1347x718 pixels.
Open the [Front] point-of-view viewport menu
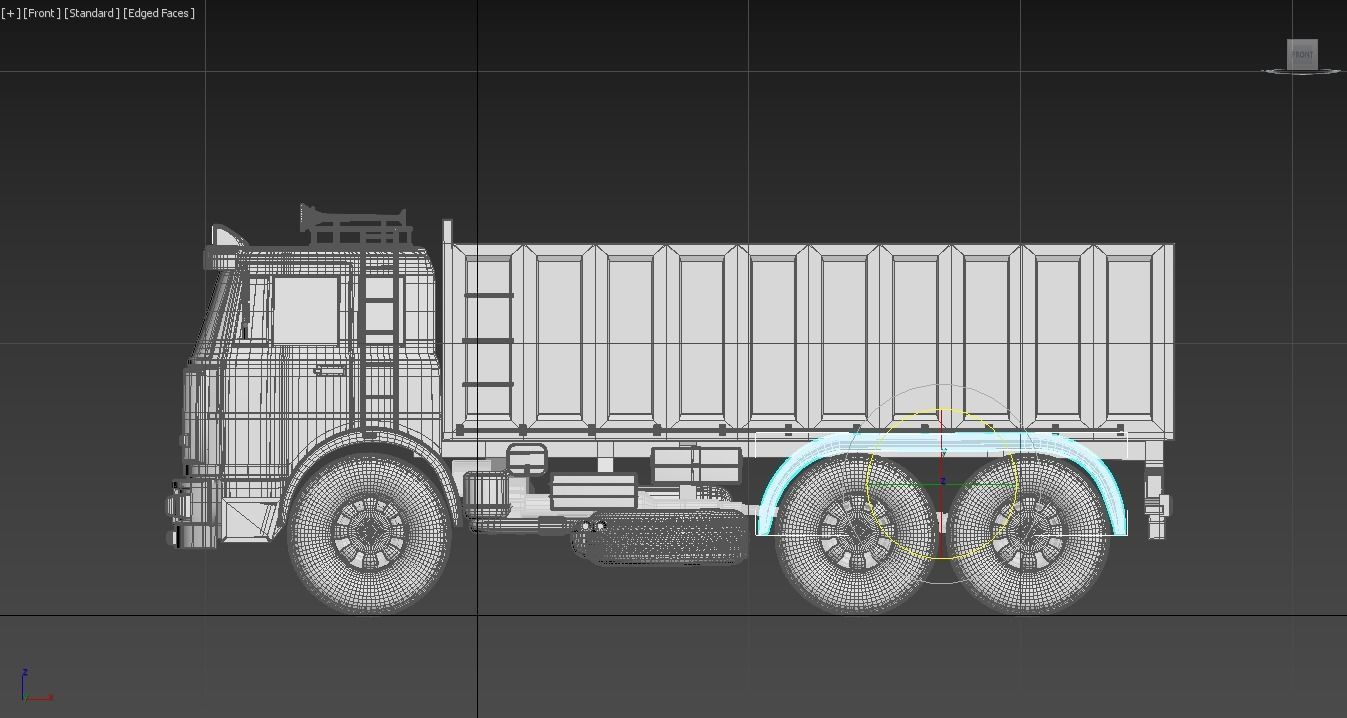pyautogui.click(x=41, y=13)
